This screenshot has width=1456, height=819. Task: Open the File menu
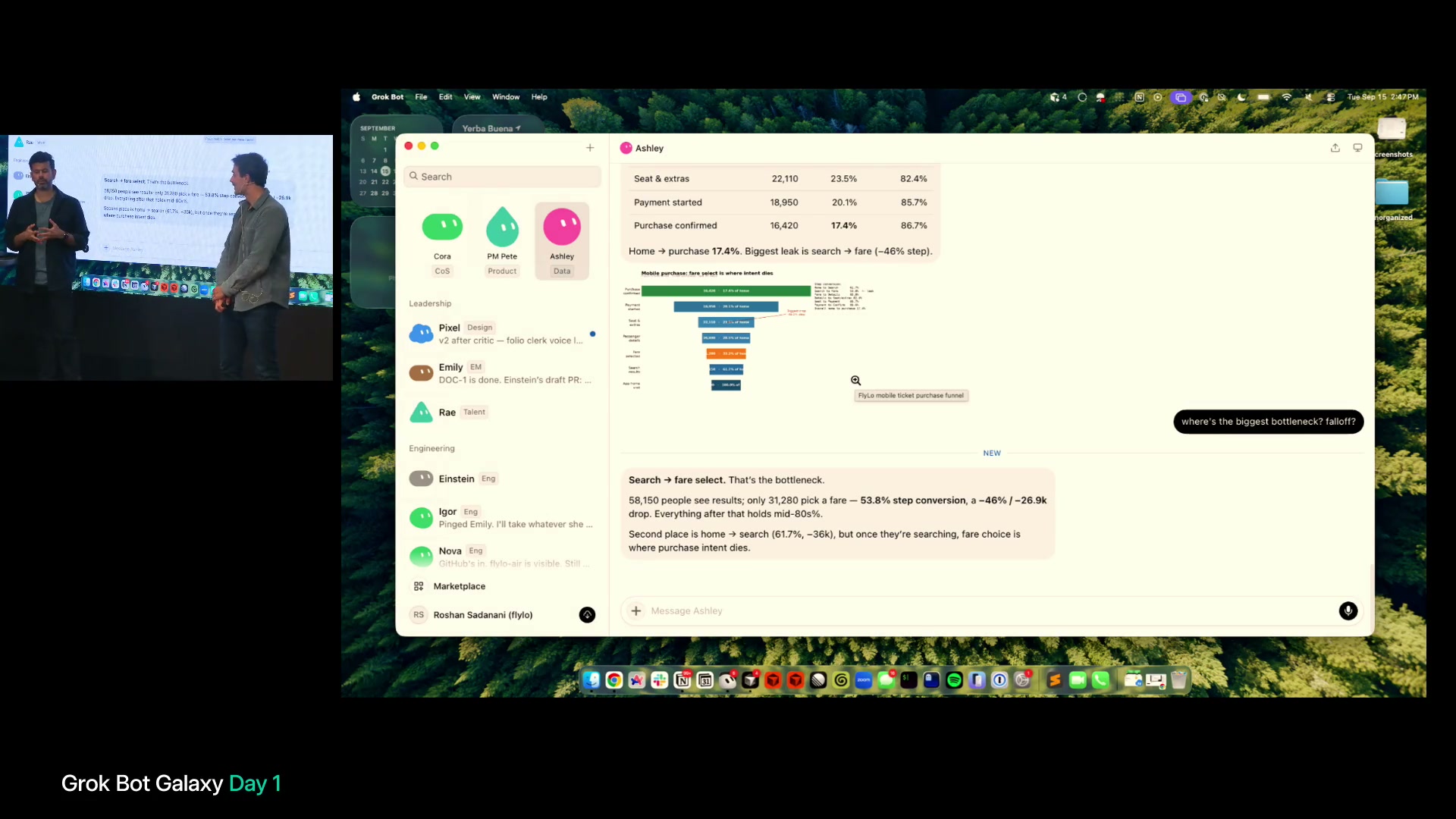coord(421,97)
